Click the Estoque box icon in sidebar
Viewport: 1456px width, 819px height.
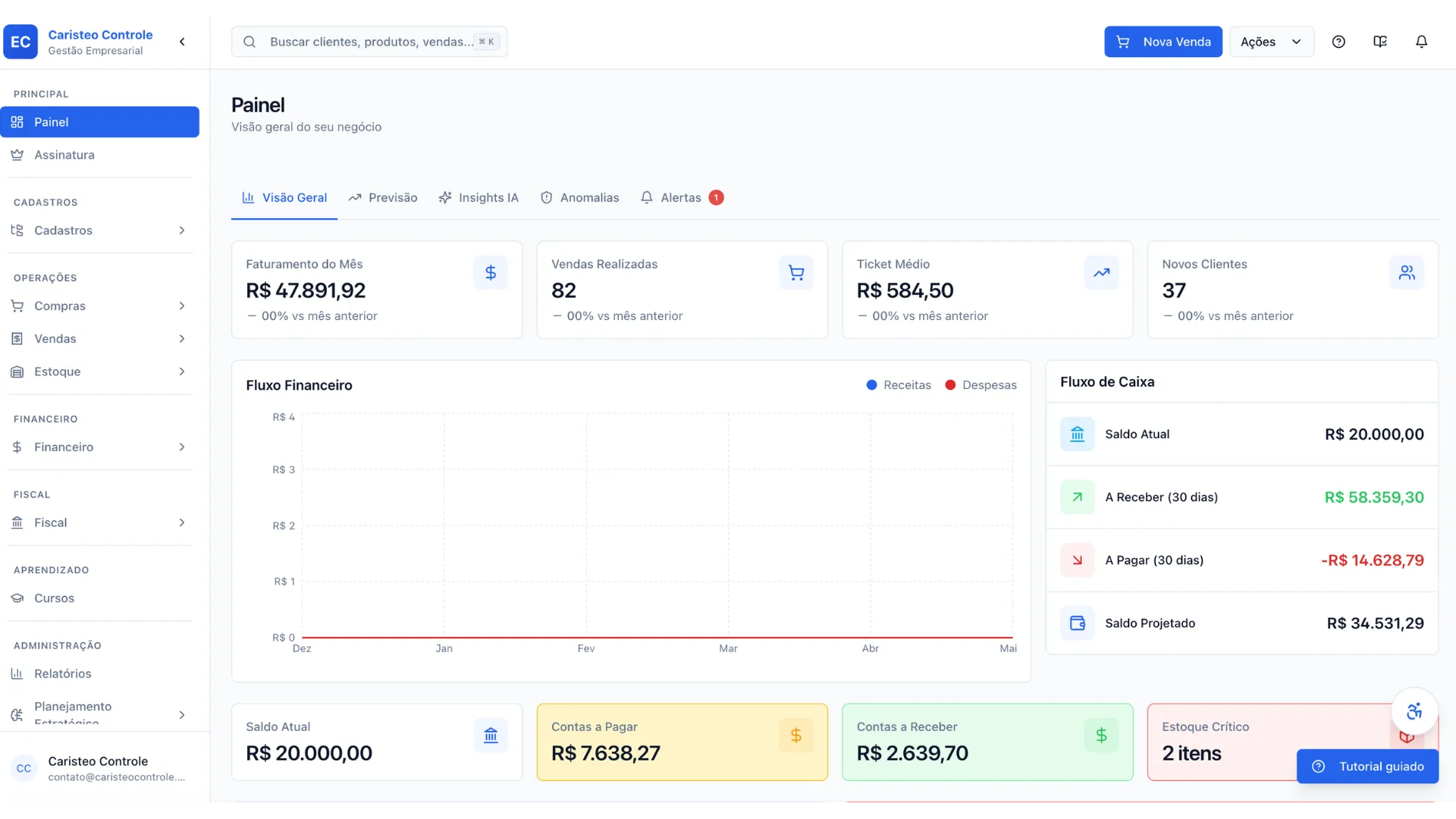(x=17, y=372)
